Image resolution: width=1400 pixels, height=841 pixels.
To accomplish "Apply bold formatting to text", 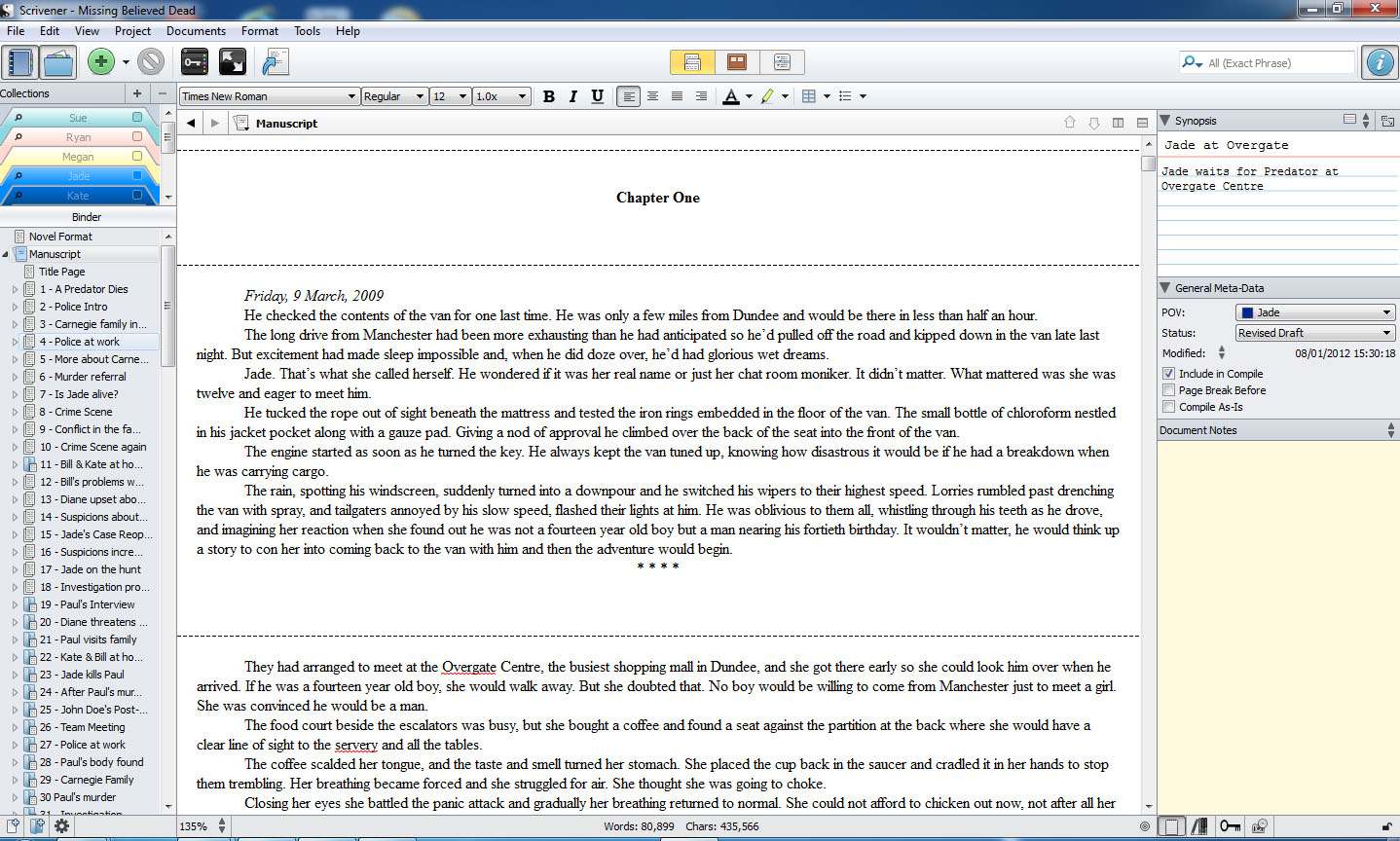I will 548,95.
